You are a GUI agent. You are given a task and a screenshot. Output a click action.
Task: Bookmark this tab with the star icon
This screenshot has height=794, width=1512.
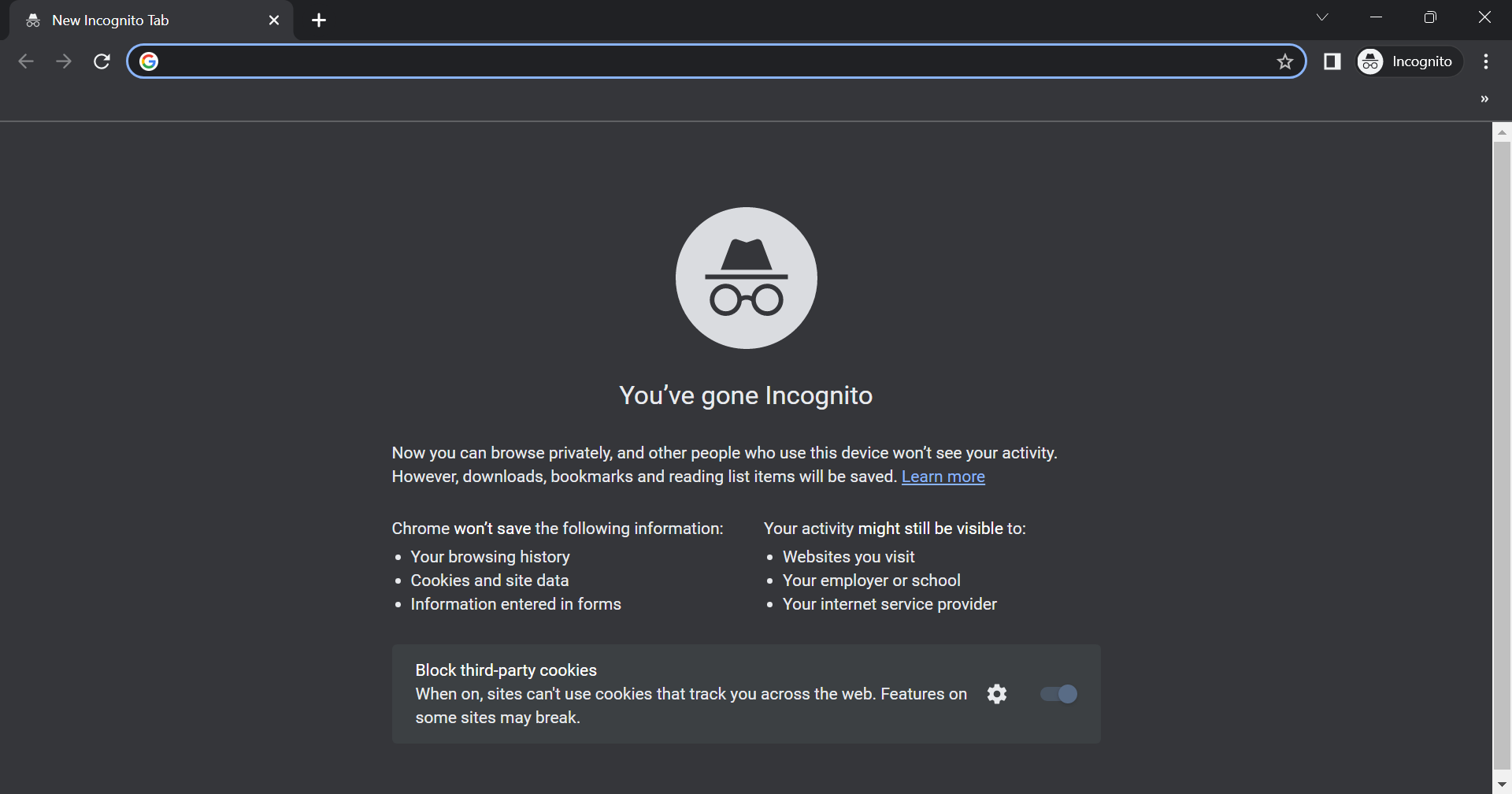(x=1285, y=61)
